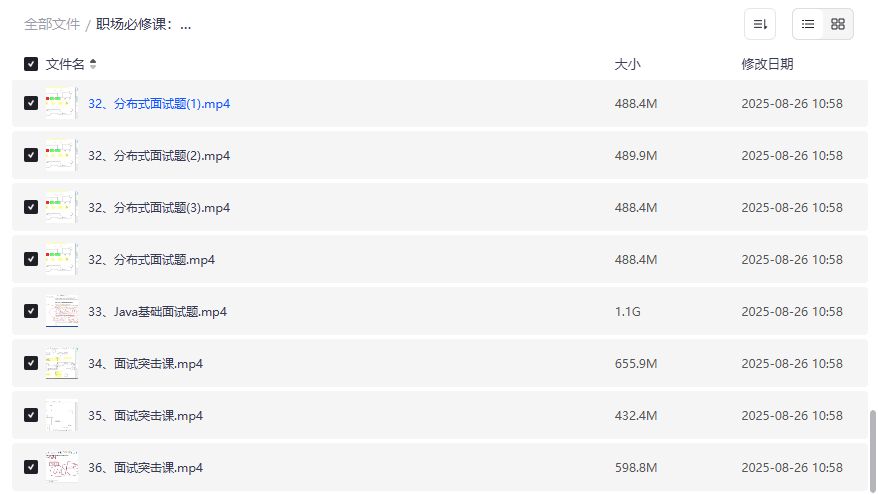
Task: Select file name 32、分布式面试题(3).mp4
Action: [x=160, y=208]
